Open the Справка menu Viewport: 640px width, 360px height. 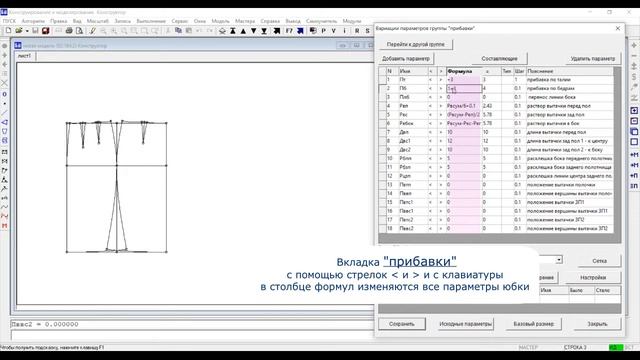tap(270, 21)
